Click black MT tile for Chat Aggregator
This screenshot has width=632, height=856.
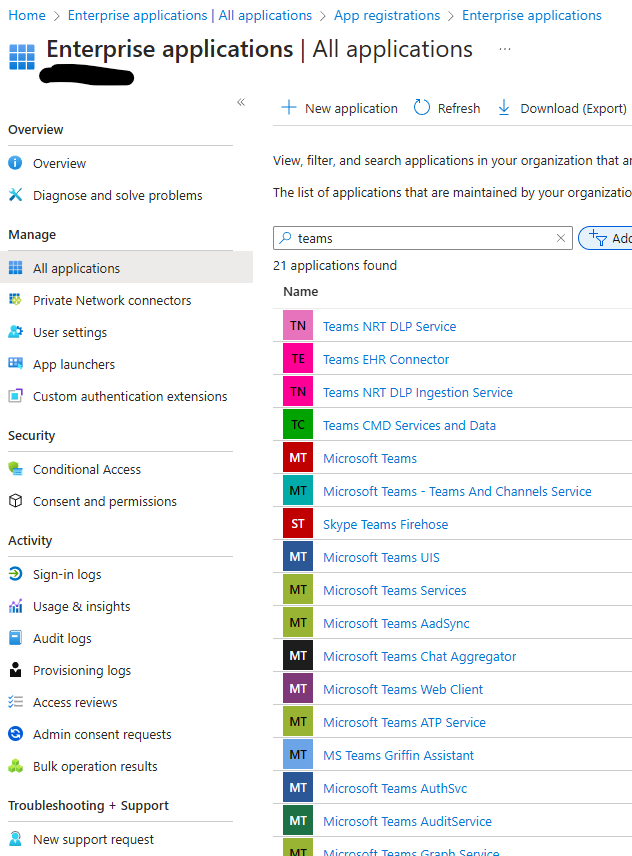click(x=298, y=656)
